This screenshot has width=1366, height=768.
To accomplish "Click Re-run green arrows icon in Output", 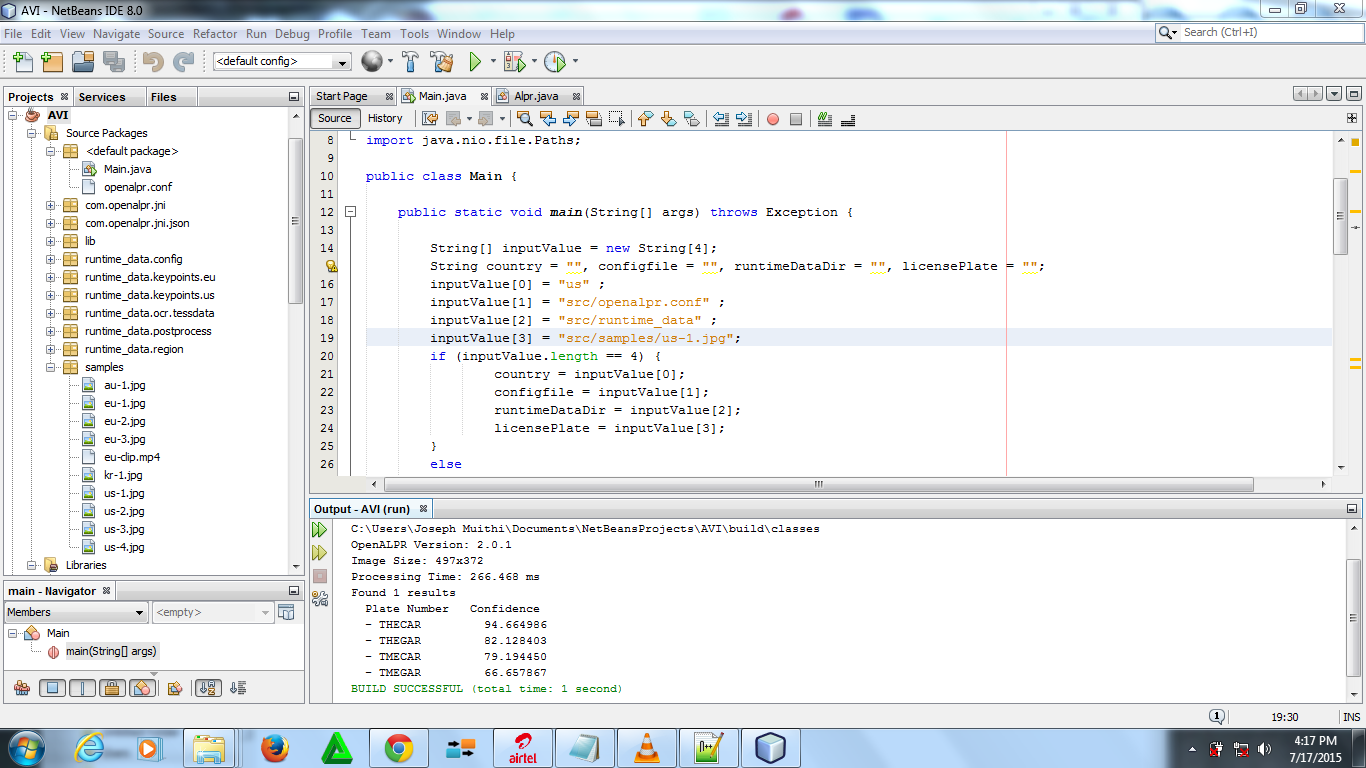I will 319,529.
